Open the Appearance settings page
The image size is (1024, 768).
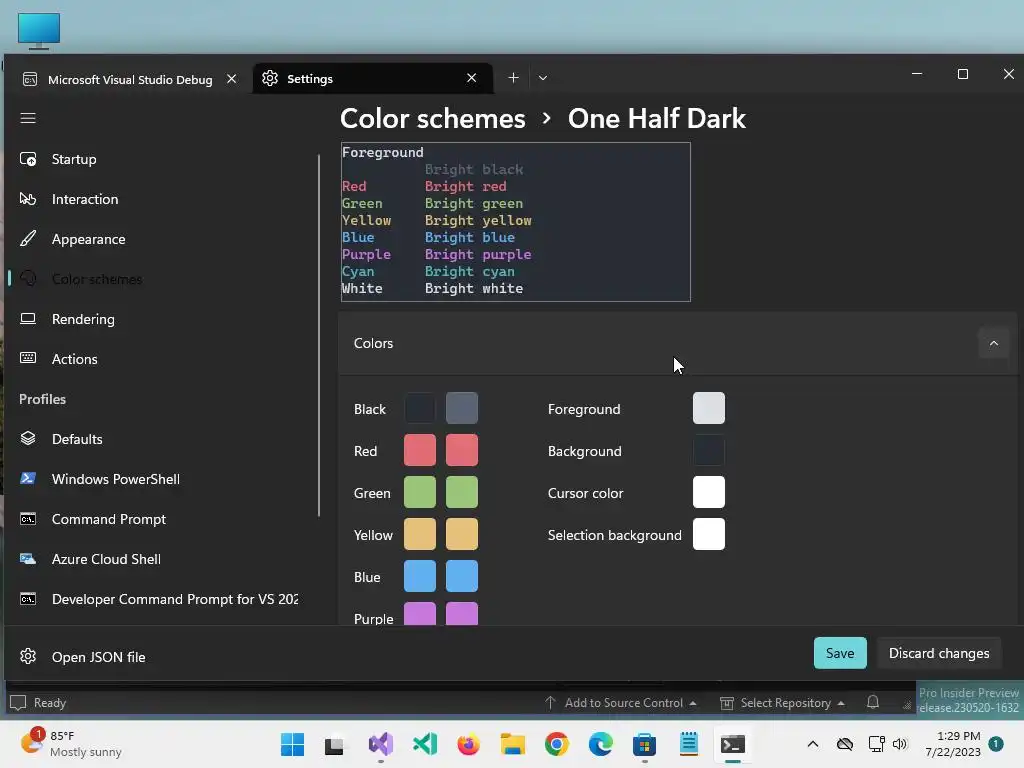(161, 239)
